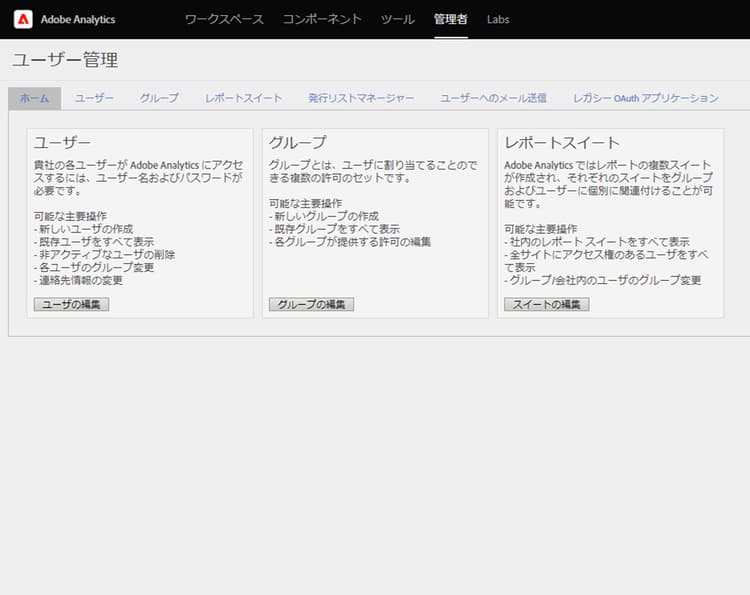
Task: Click the text 各ユーザのグループ変更
Action: (x=97, y=267)
